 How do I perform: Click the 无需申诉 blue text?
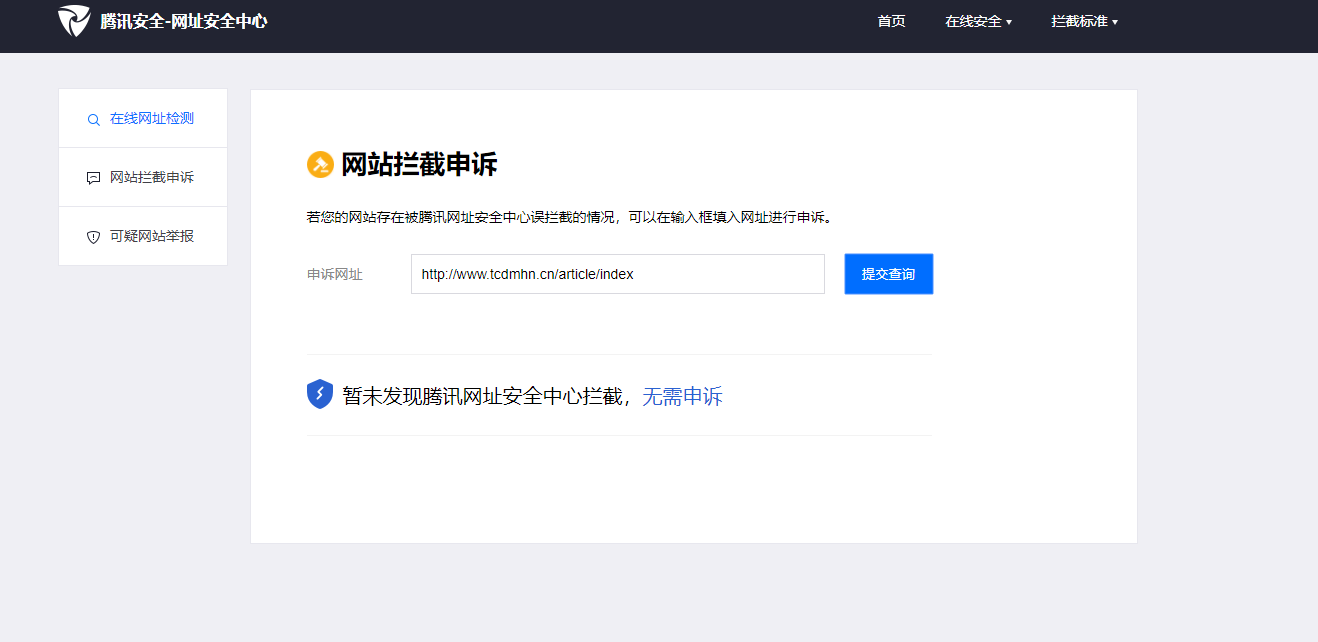682,396
